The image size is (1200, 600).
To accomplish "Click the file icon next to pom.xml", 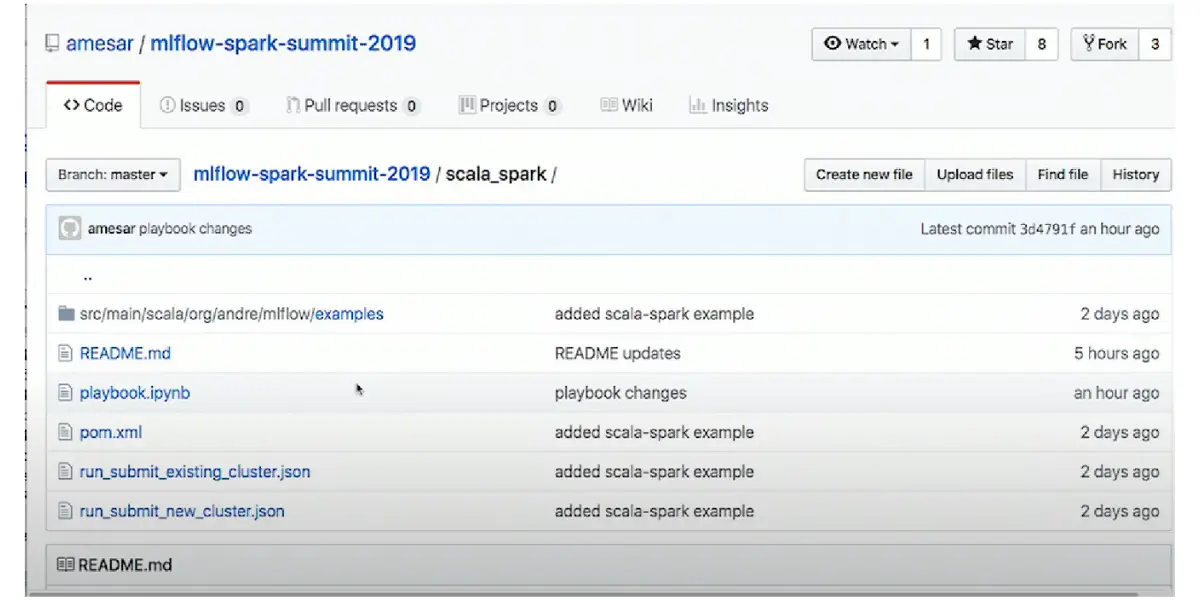I will [66, 433].
